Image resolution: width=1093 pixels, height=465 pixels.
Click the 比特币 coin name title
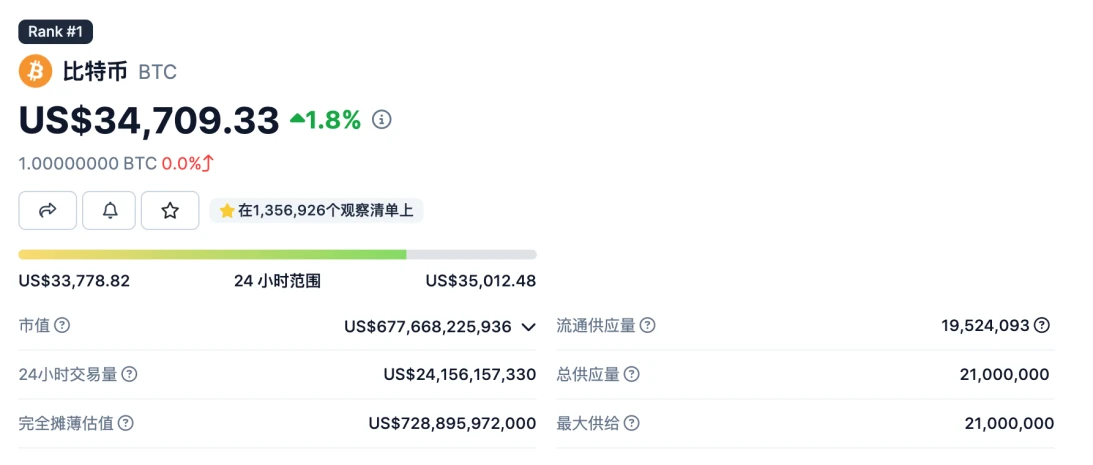(x=95, y=72)
